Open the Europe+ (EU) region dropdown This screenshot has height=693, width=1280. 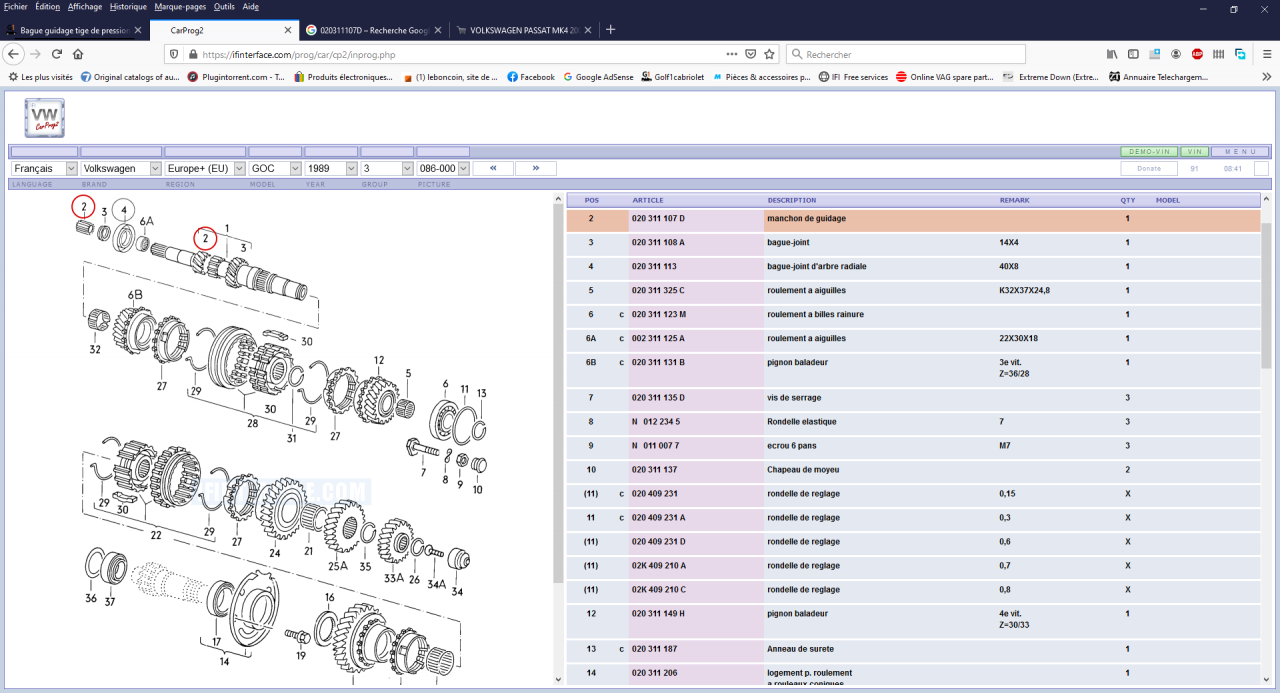(x=205, y=169)
